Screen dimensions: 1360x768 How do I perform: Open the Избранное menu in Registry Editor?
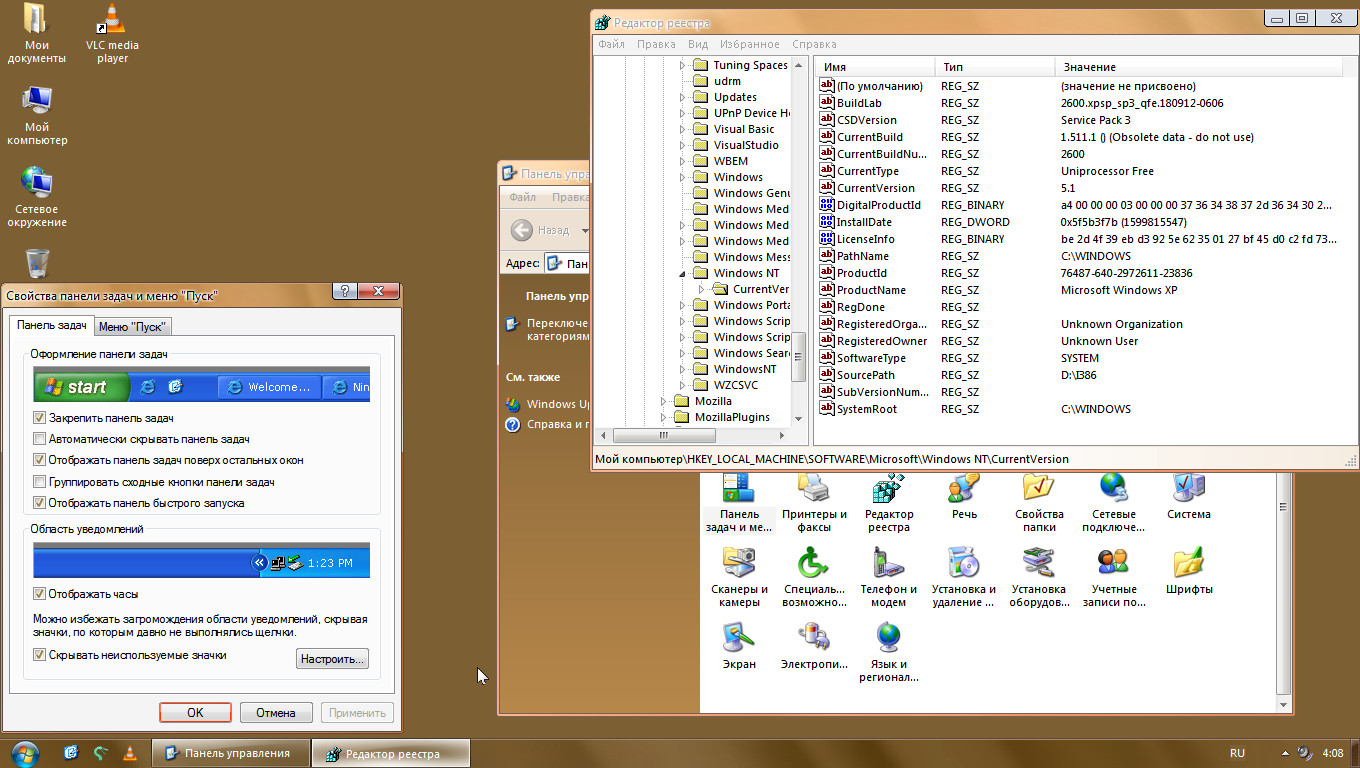coord(749,44)
